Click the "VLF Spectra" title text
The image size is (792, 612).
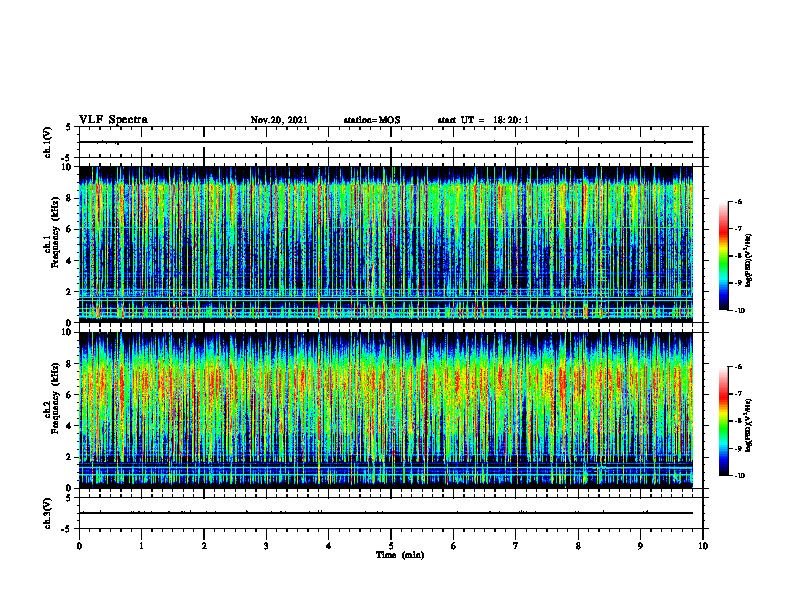pyautogui.click(x=113, y=120)
